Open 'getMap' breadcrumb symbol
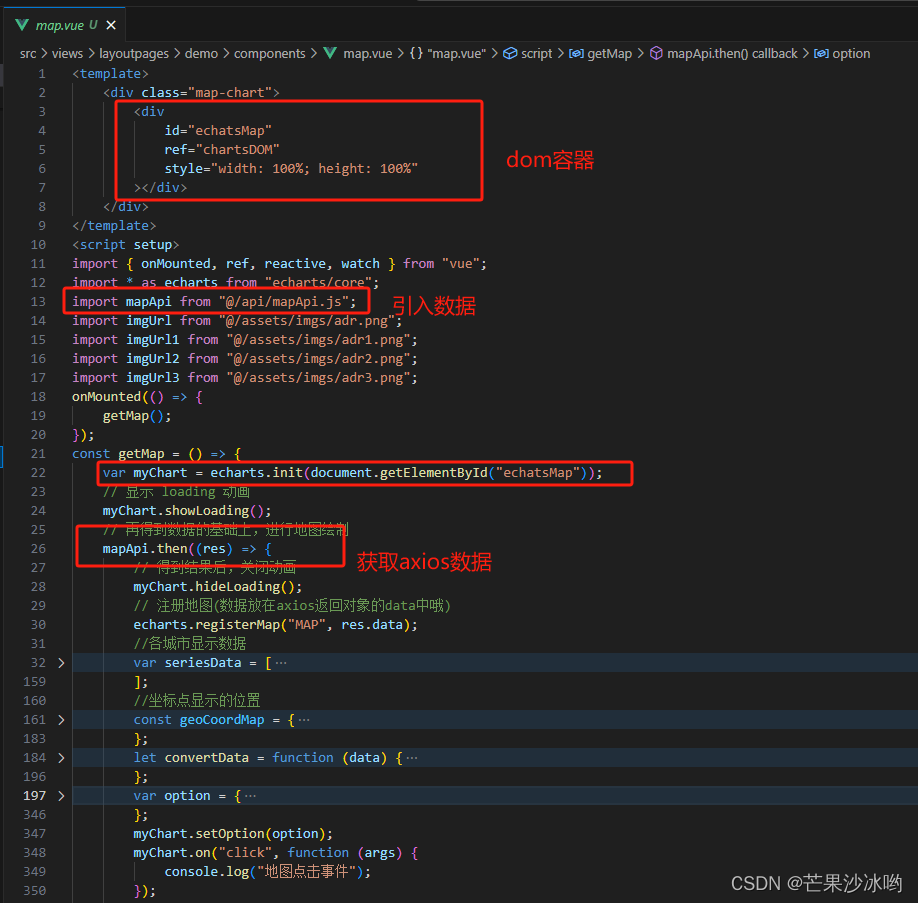This screenshot has width=918, height=903. click(x=609, y=53)
